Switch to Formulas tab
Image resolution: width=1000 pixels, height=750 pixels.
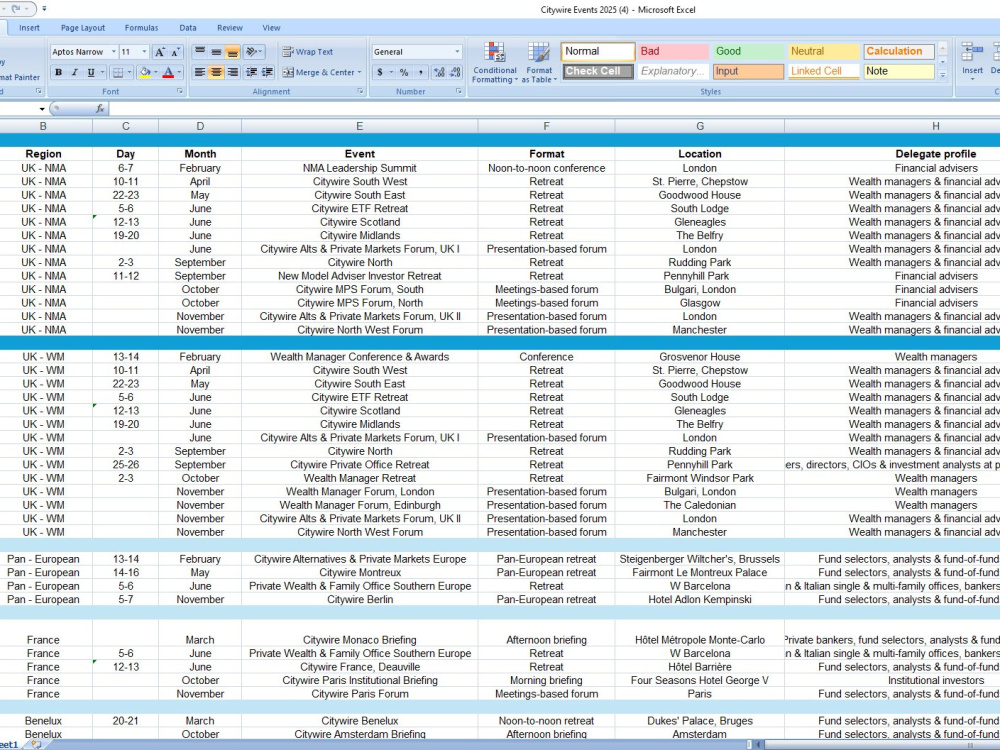point(142,28)
